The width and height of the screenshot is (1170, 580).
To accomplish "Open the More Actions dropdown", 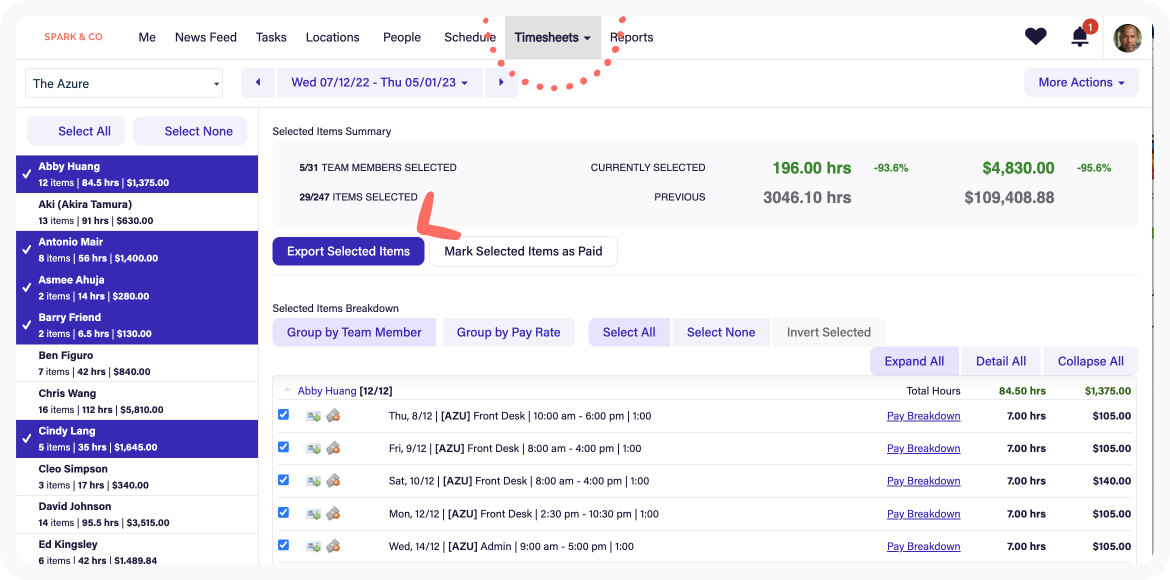I will pyautogui.click(x=1081, y=82).
